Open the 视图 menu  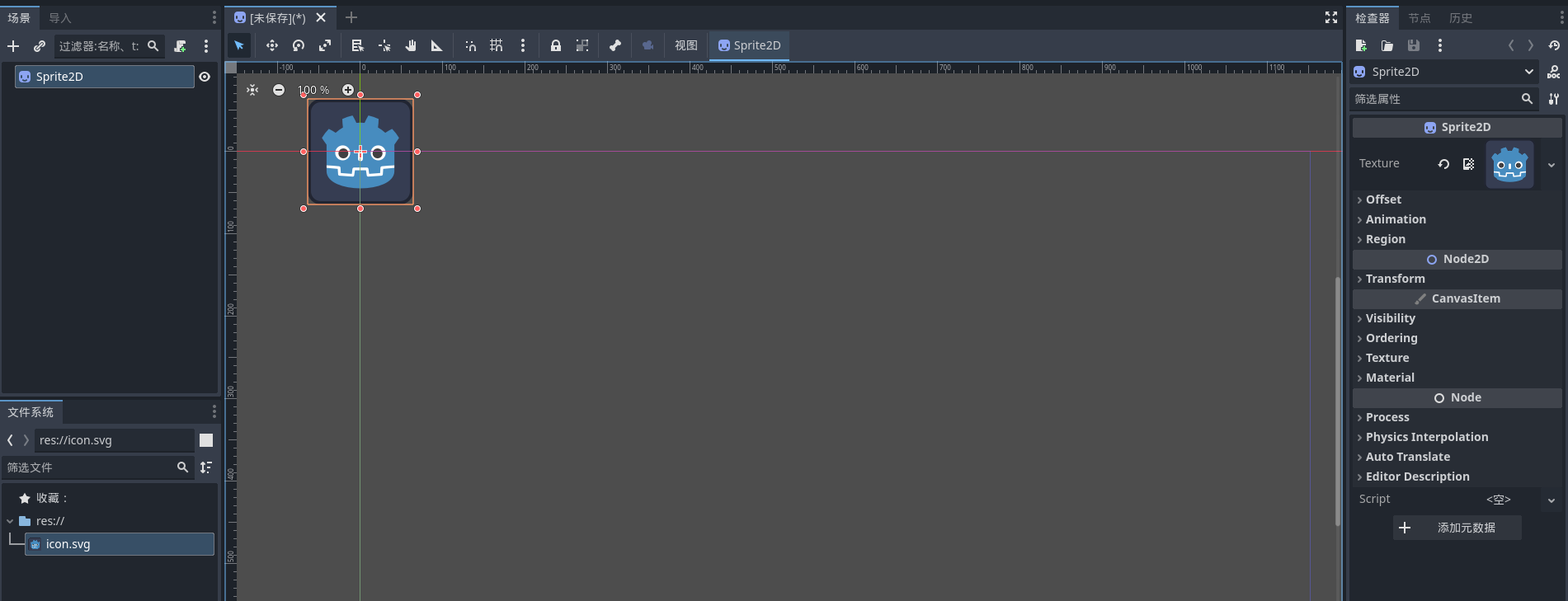pyautogui.click(x=686, y=45)
